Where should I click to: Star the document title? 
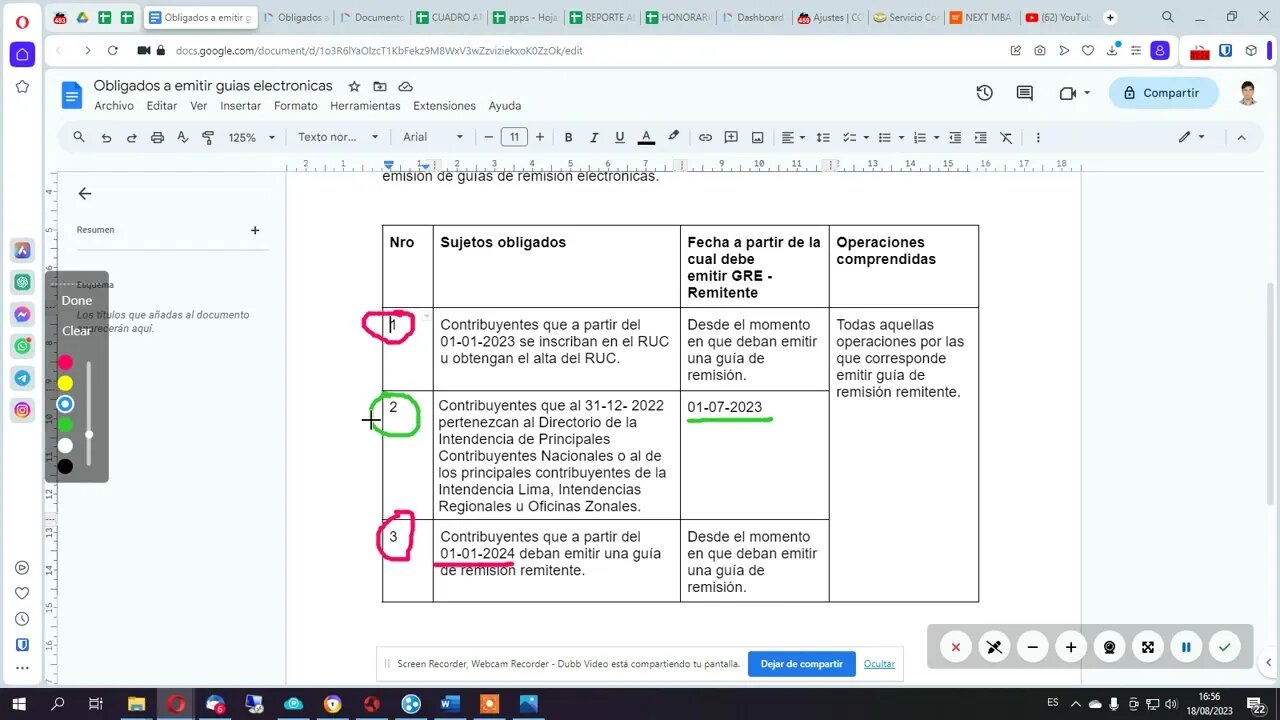(x=354, y=86)
